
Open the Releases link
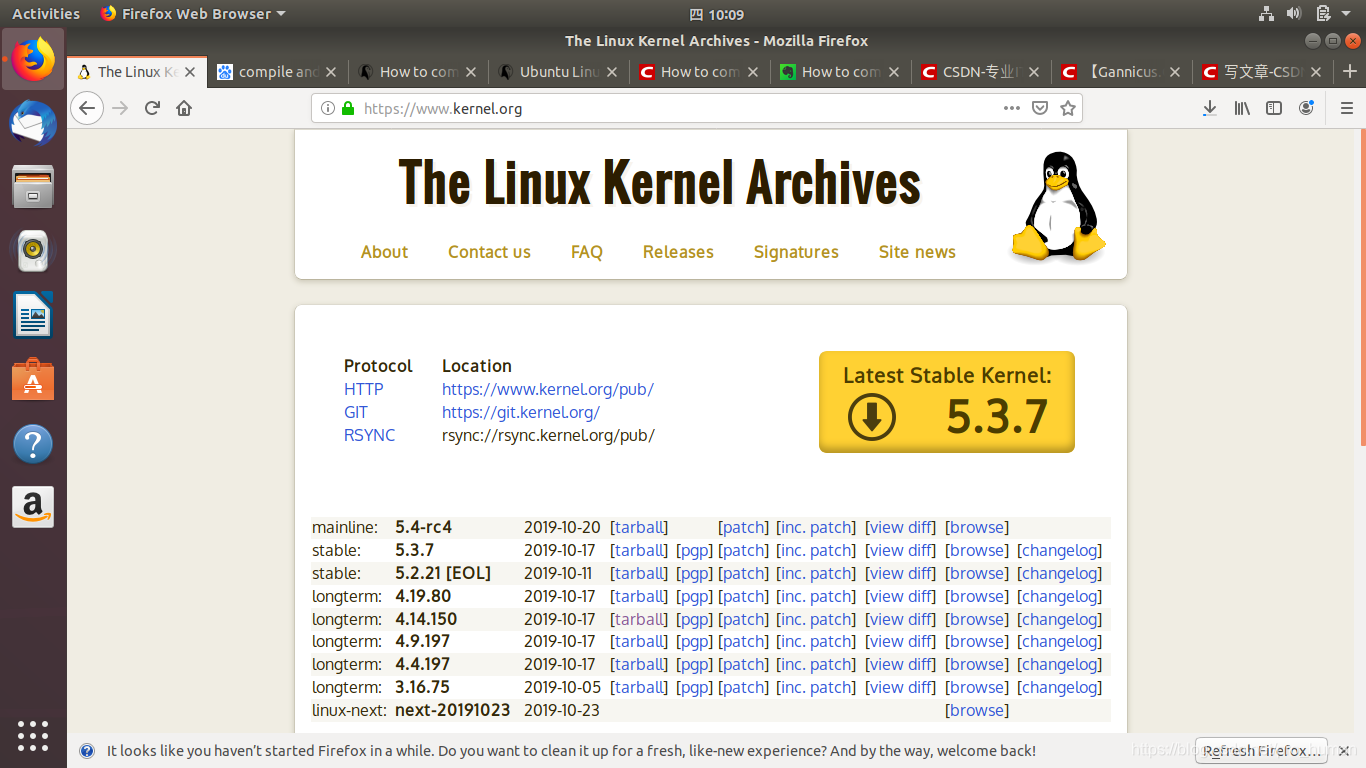pyautogui.click(x=678, y=252)
